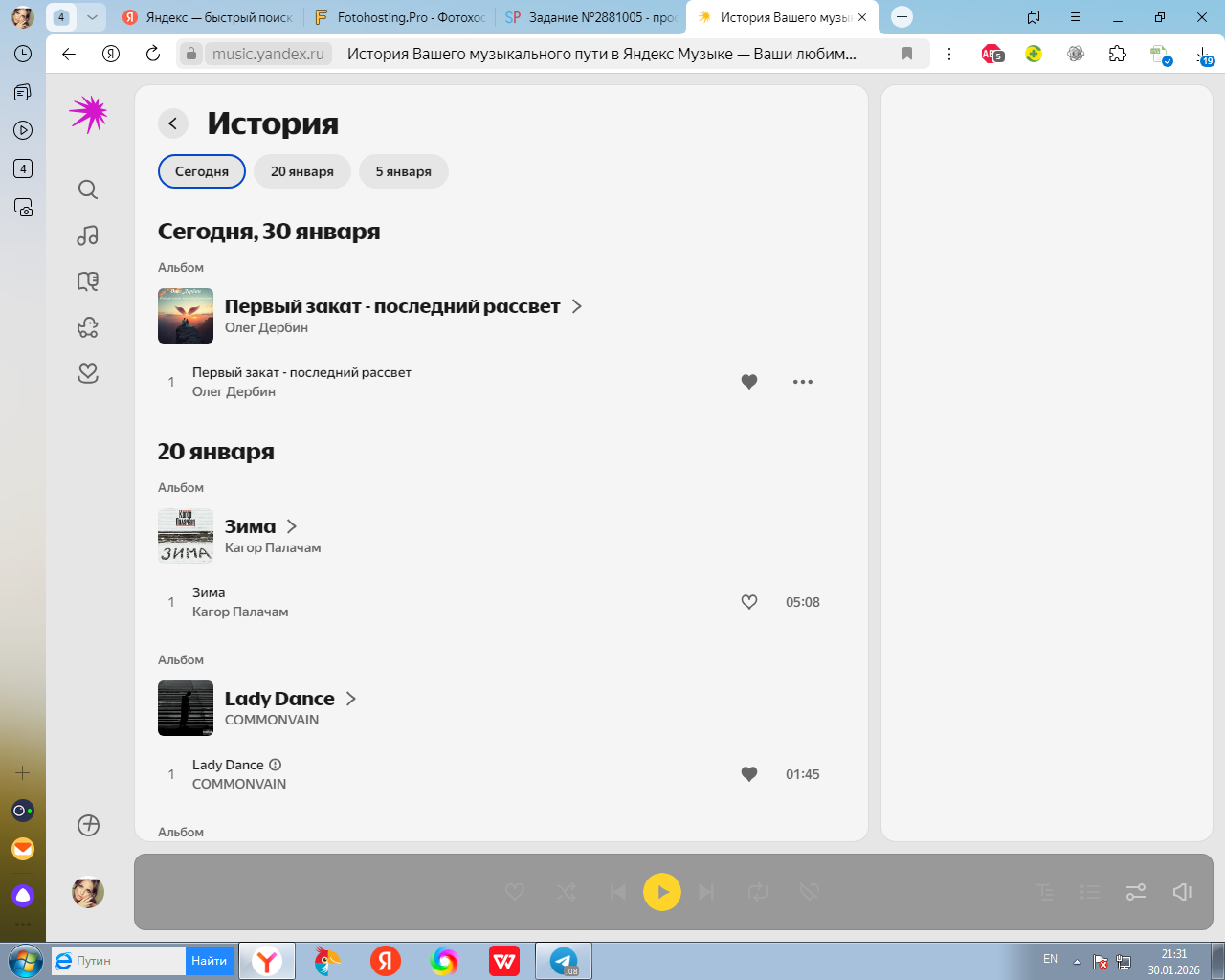Open the Lady Dance album title link
This screenshot has width=1225, height=980.
click(x=279, y=699)
